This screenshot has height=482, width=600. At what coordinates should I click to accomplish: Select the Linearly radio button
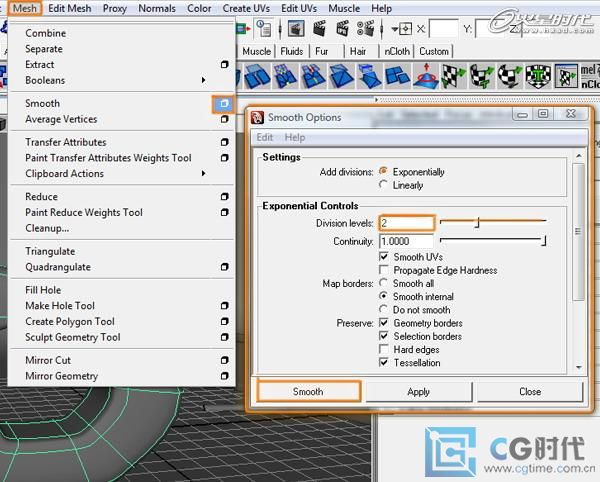click(385, 185)
